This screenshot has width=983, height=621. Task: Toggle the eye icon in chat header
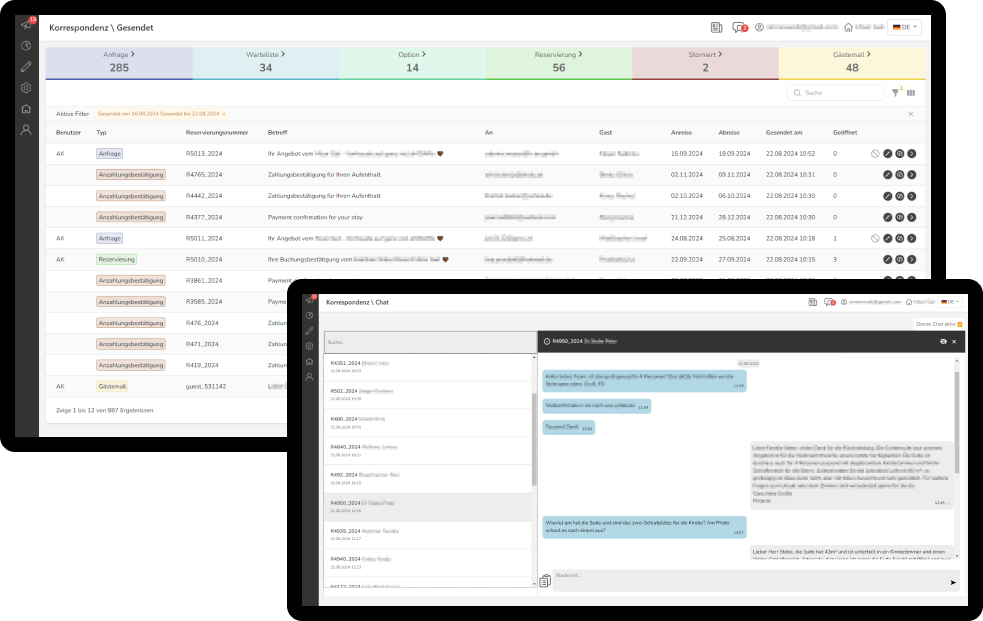pos(943,342)
